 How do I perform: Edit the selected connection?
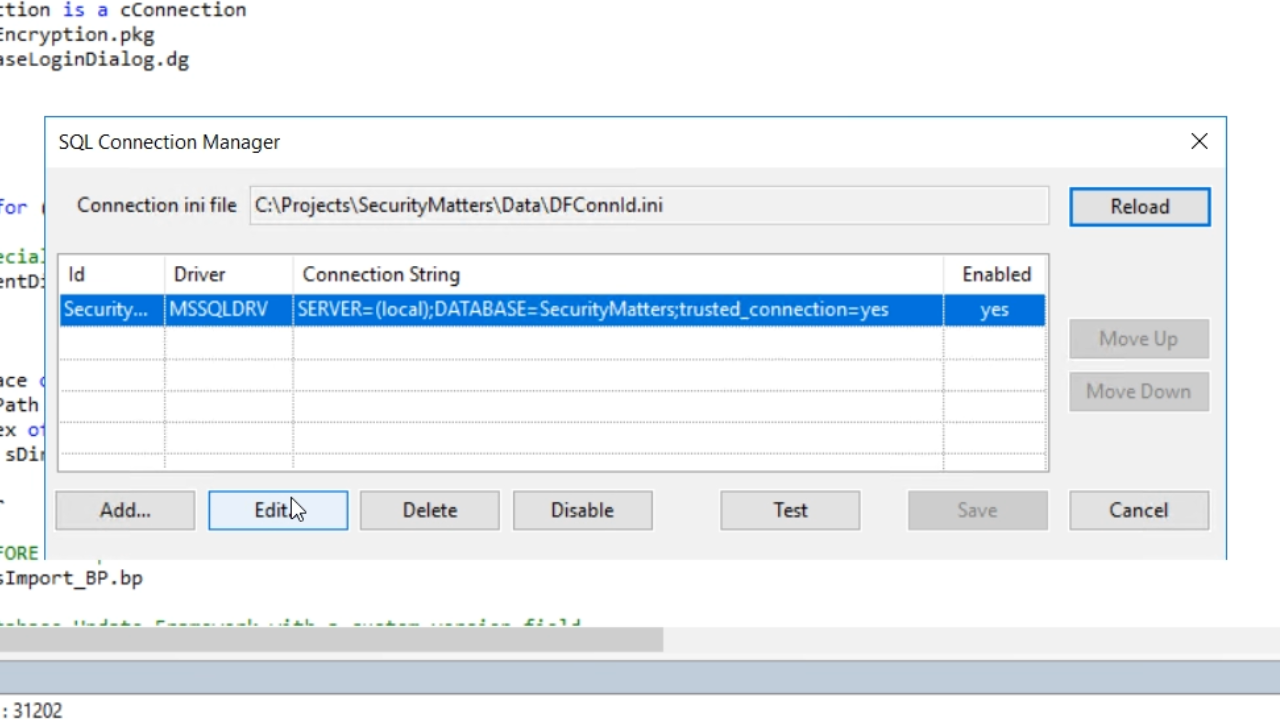(278, 510)
